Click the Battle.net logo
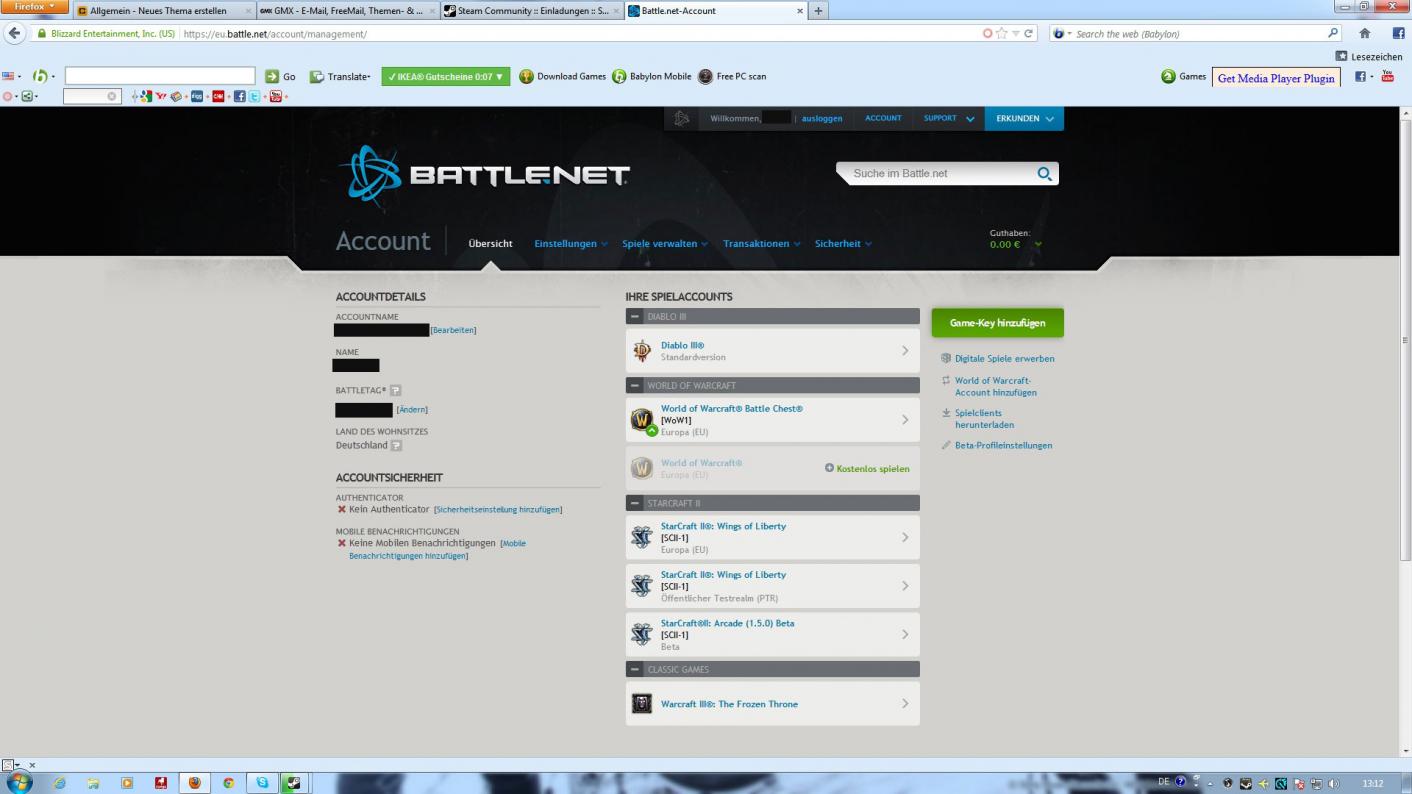This screenshot has width=1412, height=794. [x=485, y=174]
